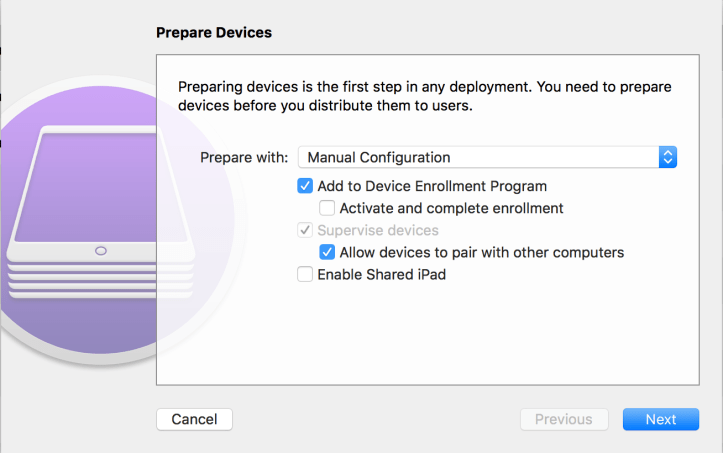
Task: Uncheck Allow devices to pair with other computers
Action: 327,252
